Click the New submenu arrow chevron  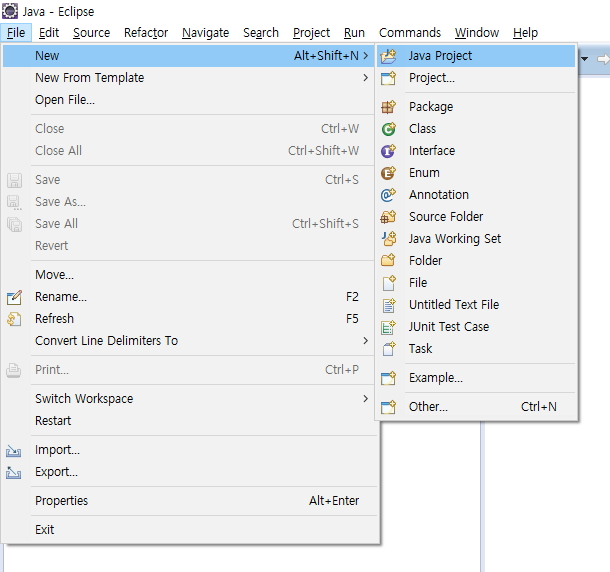point(365,56)
